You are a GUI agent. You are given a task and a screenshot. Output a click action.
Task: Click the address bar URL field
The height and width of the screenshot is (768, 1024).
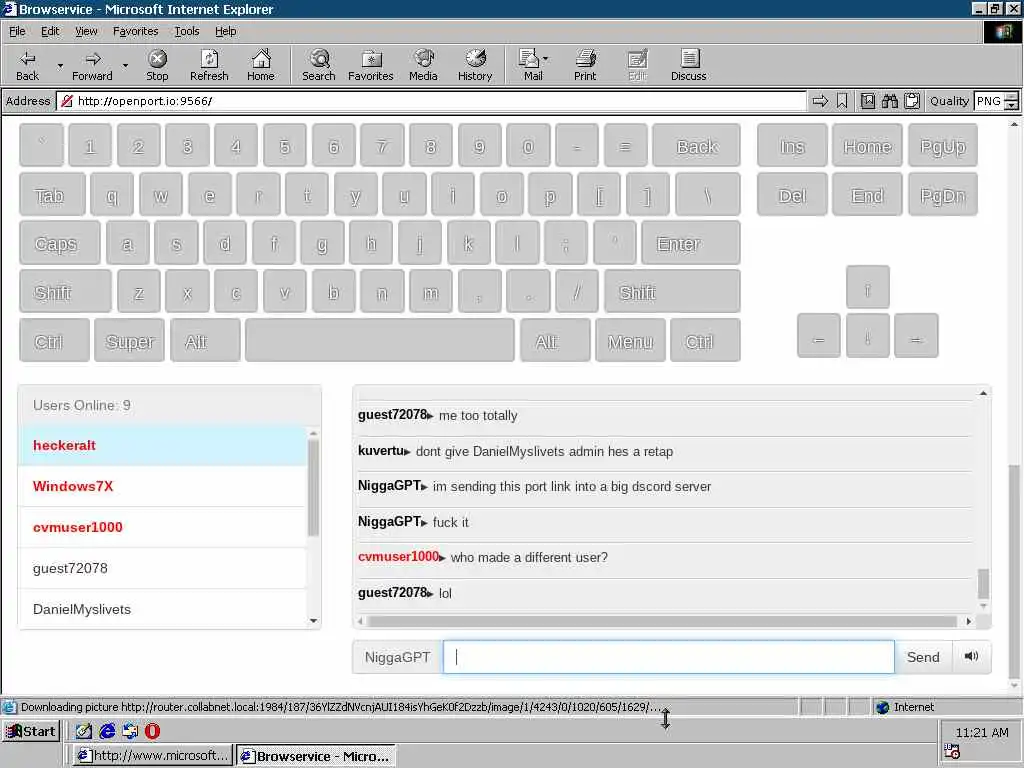(431, 101)
